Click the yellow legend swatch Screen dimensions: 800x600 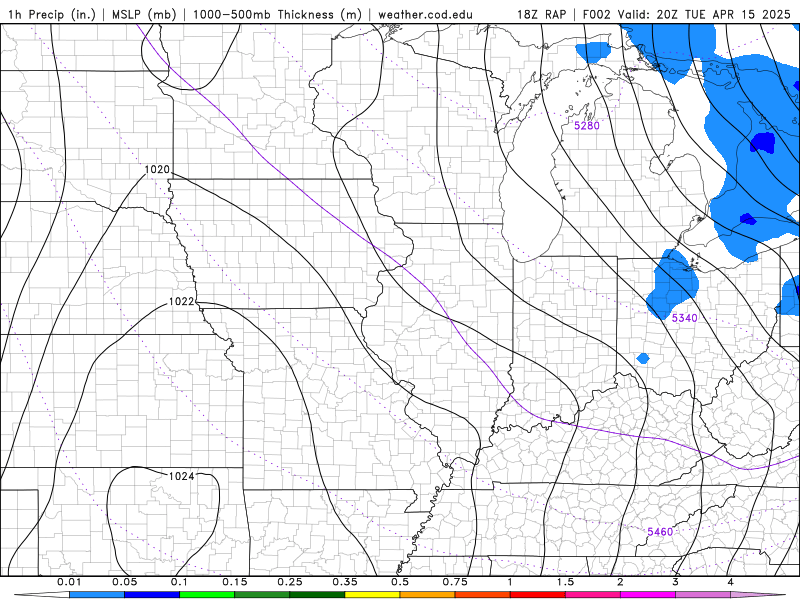[372, 595]
